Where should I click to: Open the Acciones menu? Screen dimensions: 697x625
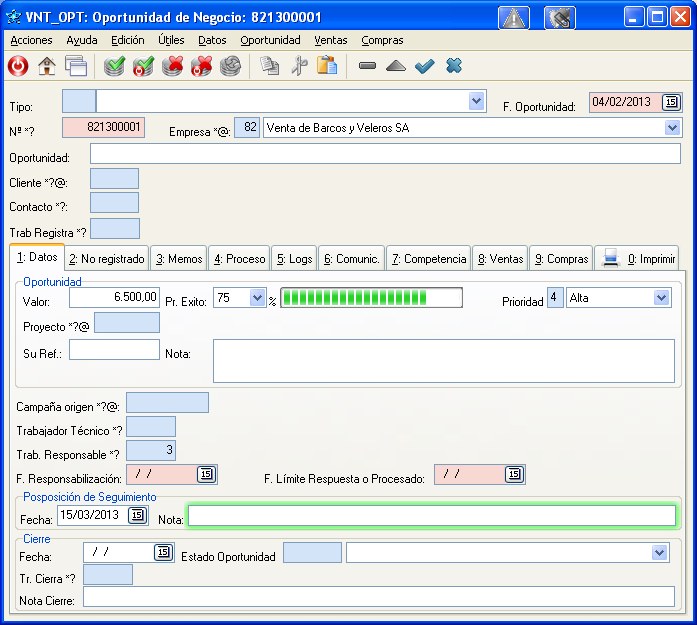(31, 40)
